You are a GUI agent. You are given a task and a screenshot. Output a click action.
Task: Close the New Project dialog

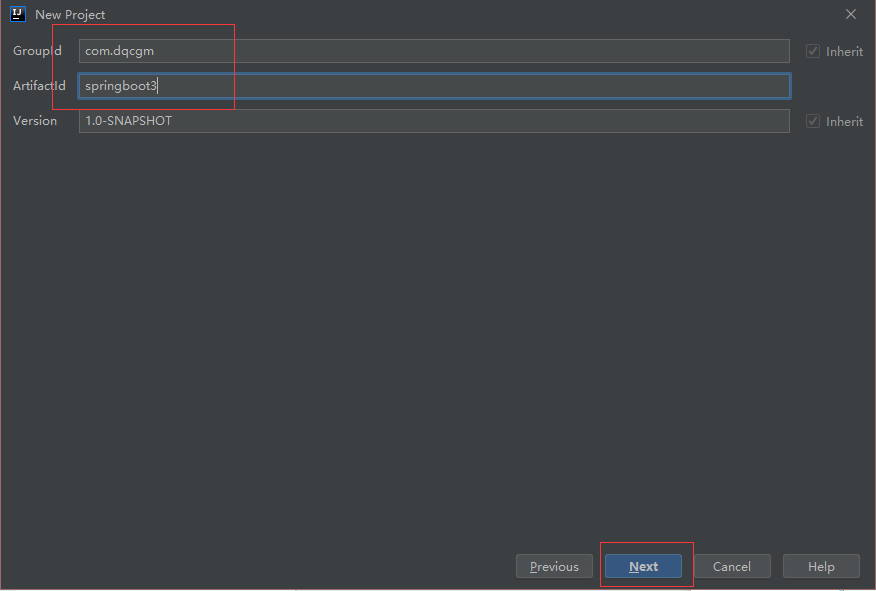(850, 14)
